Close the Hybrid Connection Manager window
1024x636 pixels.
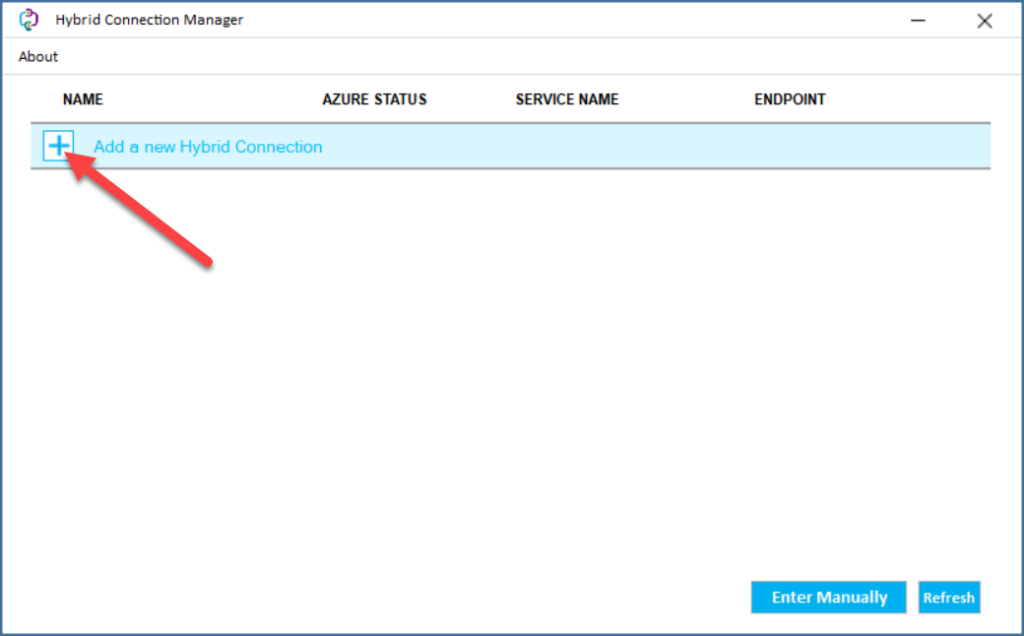(984, 20)
